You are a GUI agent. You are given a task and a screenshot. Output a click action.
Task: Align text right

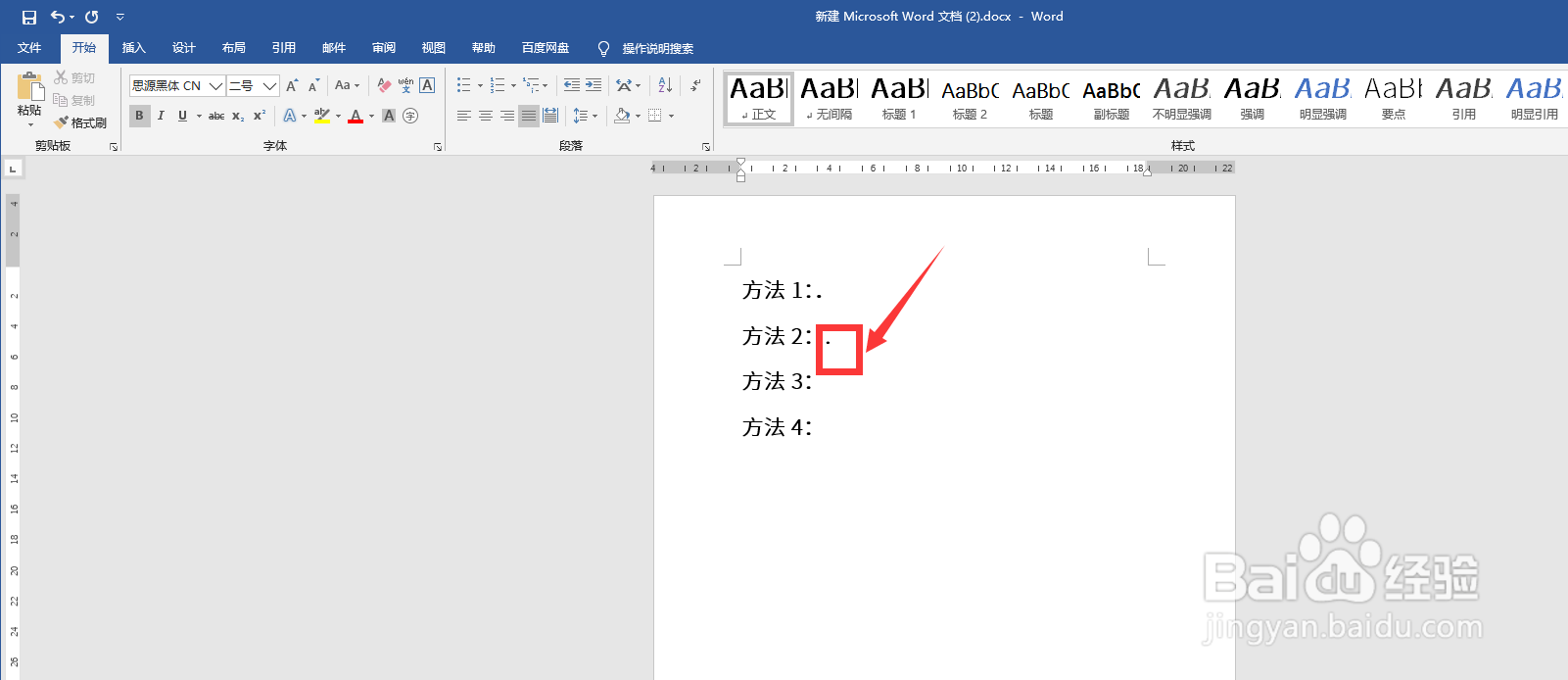pyautogui.click(x=507, y=116)
